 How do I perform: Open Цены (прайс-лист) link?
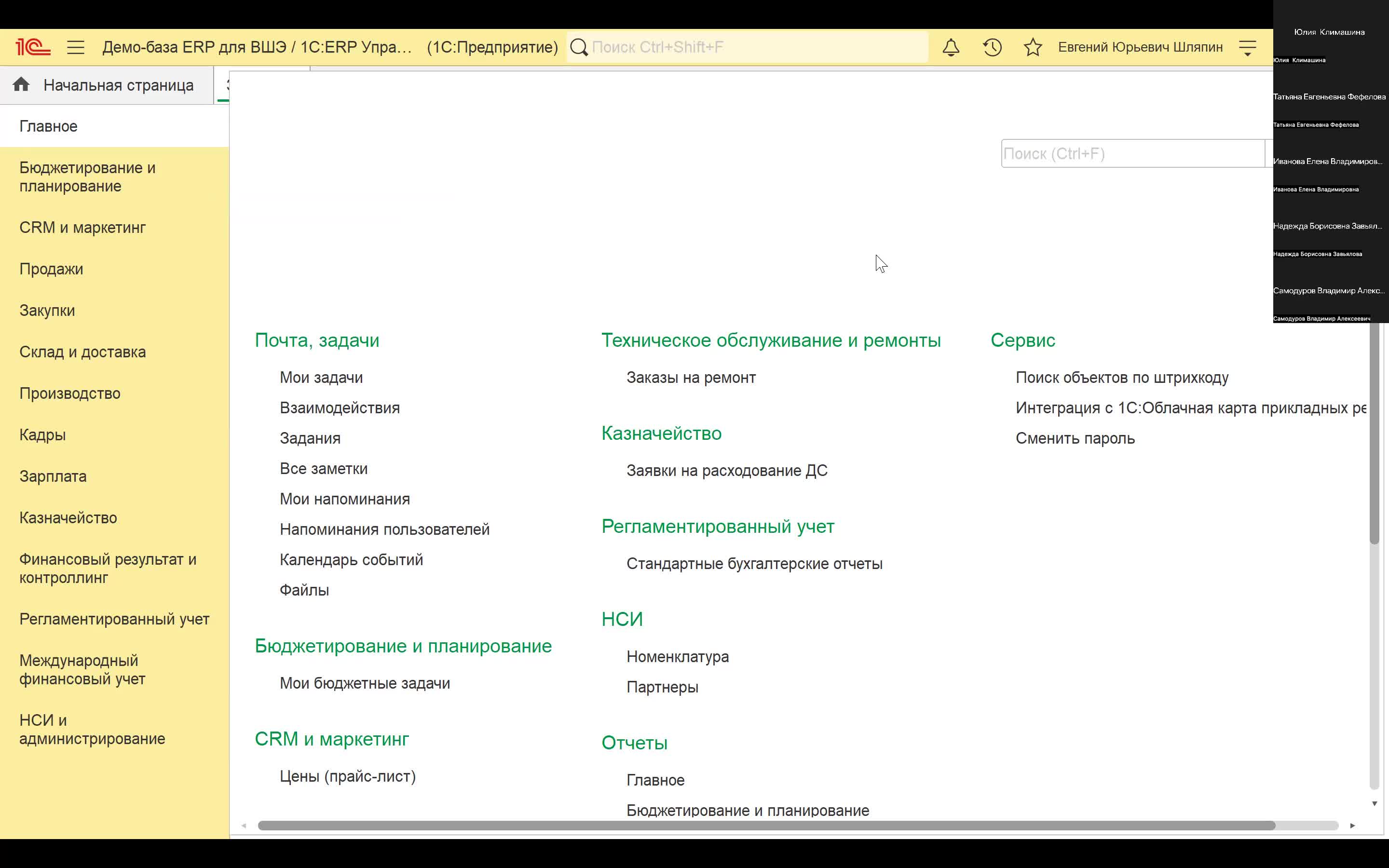coord(348,777)
